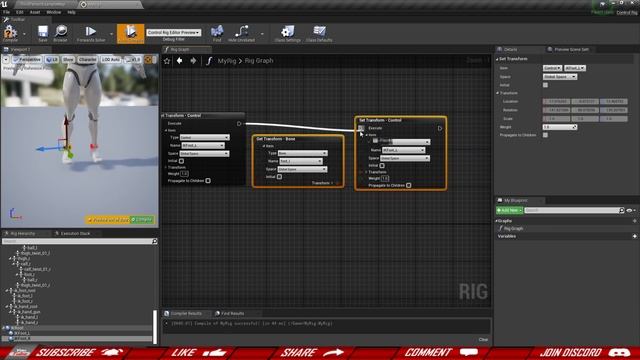Click the orange viewport maximize icon
Screen dimensions: 640x360
(148, 60)
